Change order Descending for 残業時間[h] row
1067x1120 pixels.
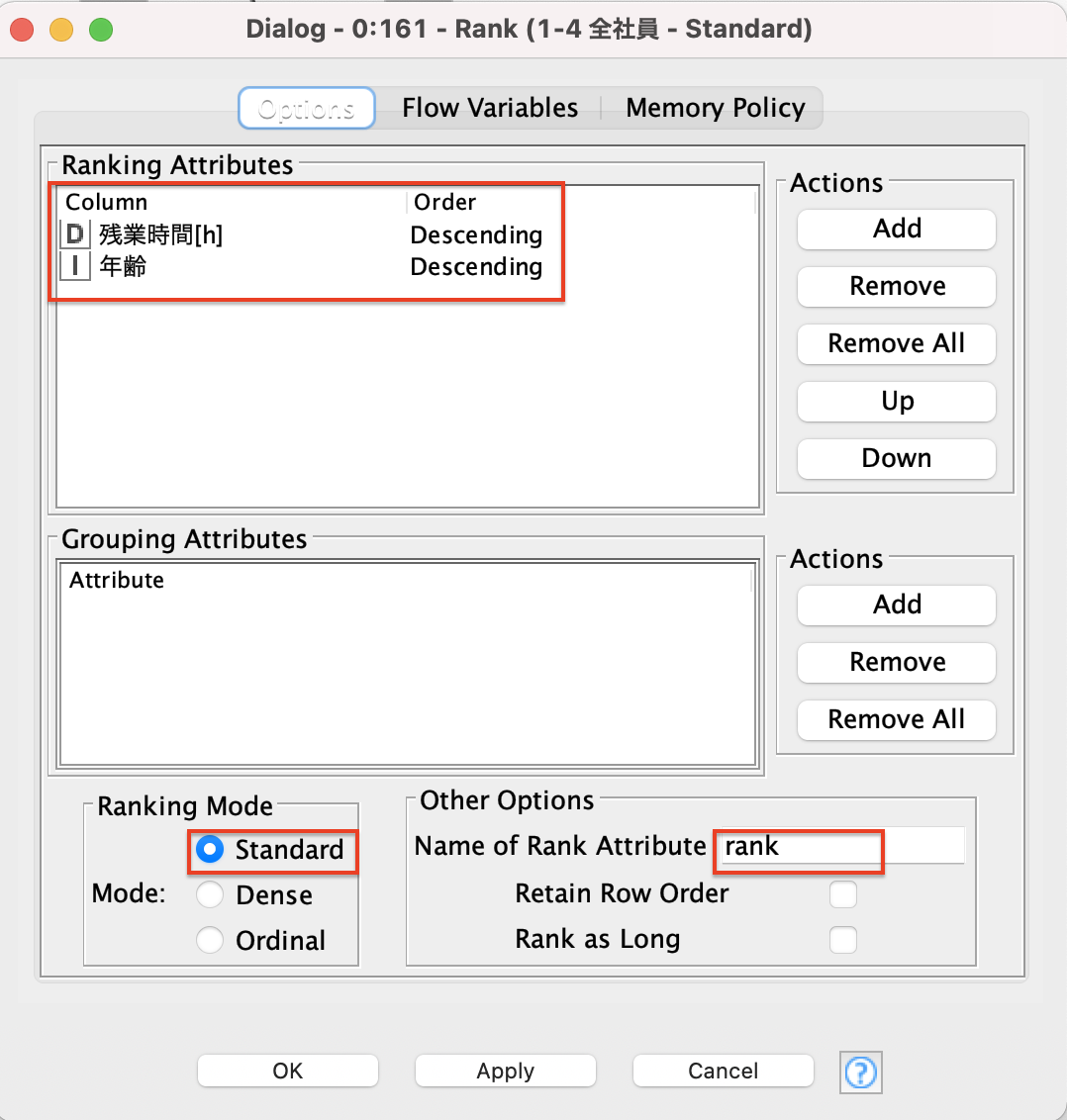[x=477, y=235]
